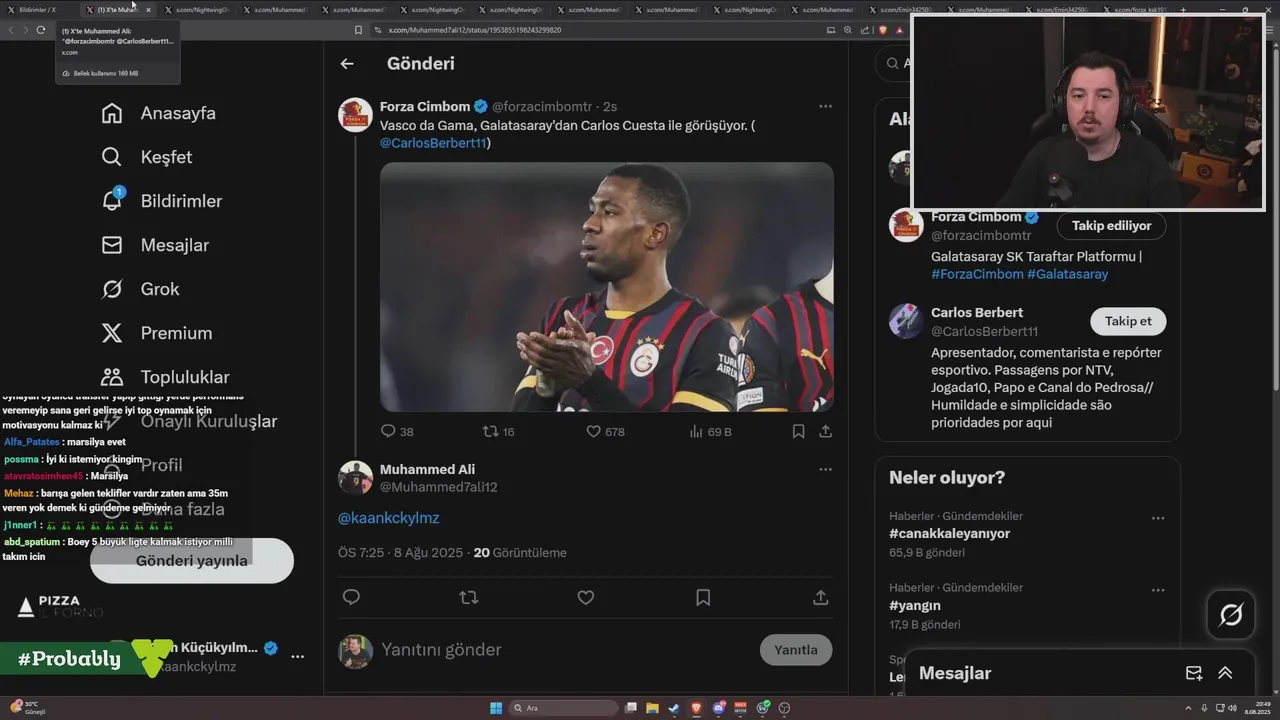The image size is (1280, 720).
Task: Open Carlos Berbert's profile name
Action: (977, 312)
